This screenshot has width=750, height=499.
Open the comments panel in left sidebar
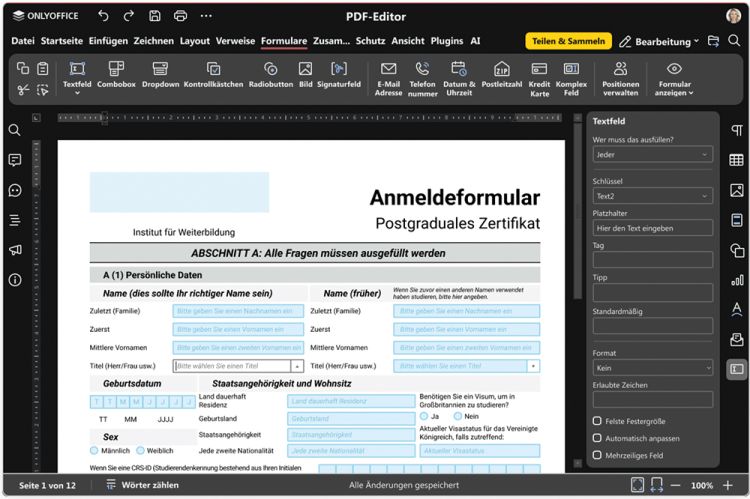coord(15,160)
